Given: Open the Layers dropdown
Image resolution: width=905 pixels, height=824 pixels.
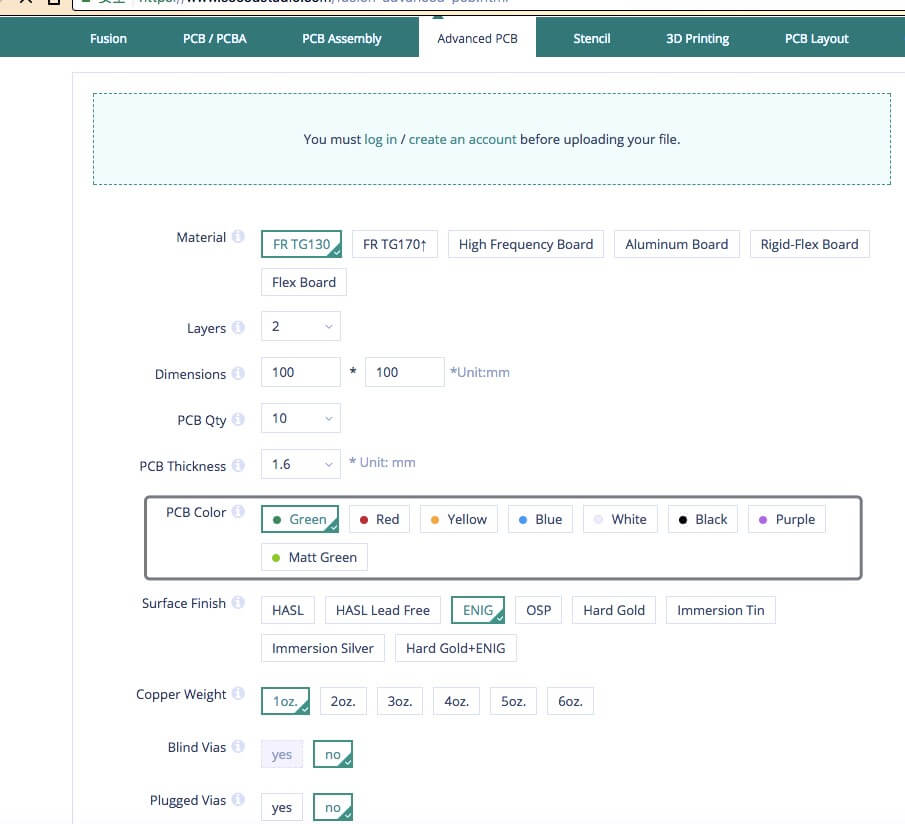Looking at the screenshot, I should 300,326.
